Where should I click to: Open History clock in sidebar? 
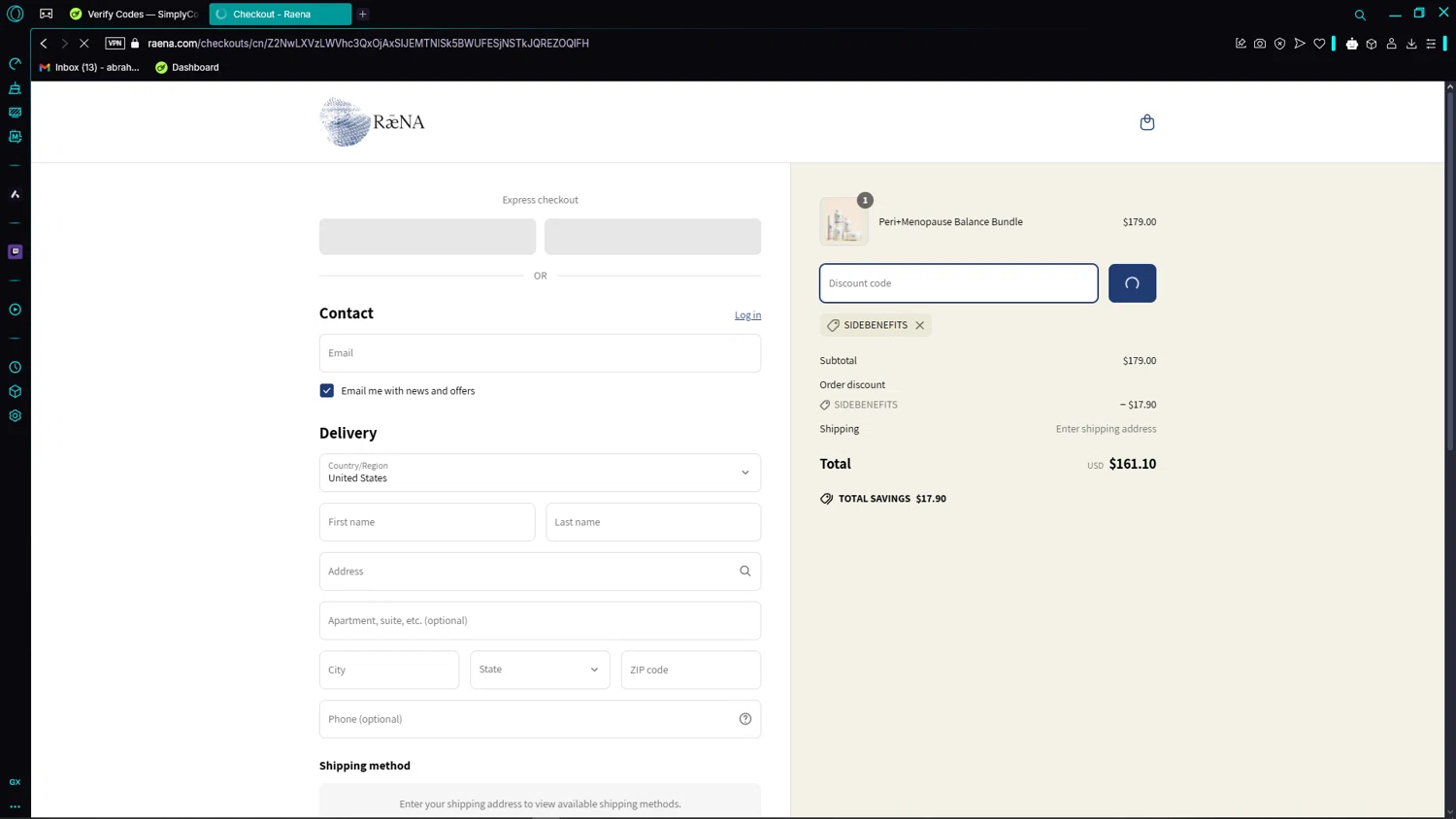[x=15, y=368]
